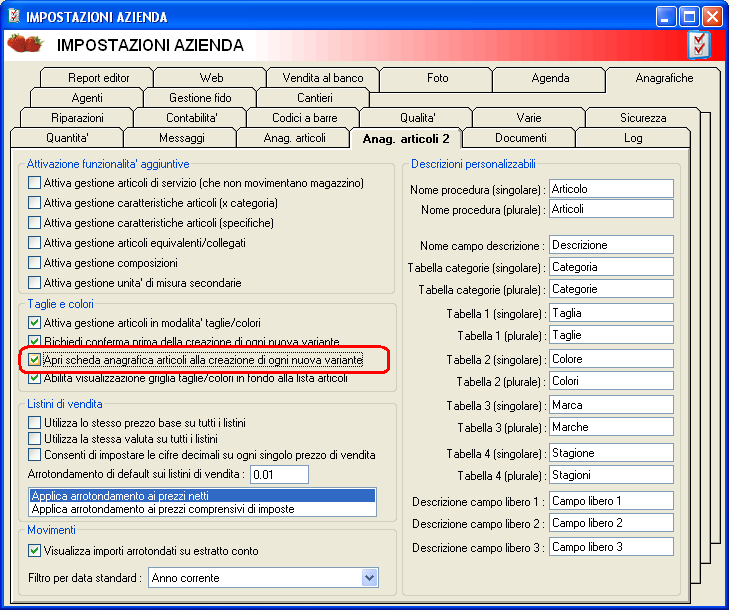Open the 'Filtro per data standard' dropdown
This screenshot has width=729, height=610.
370,578
